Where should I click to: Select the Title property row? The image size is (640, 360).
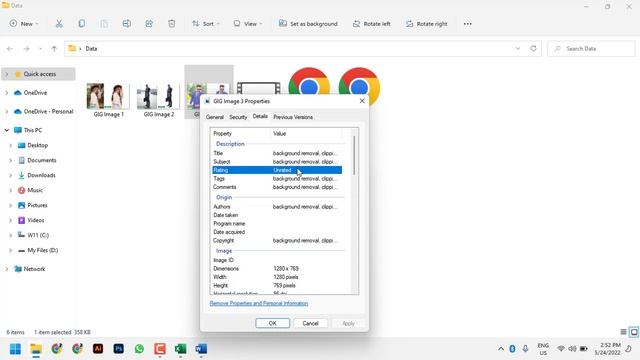[277, 153]
